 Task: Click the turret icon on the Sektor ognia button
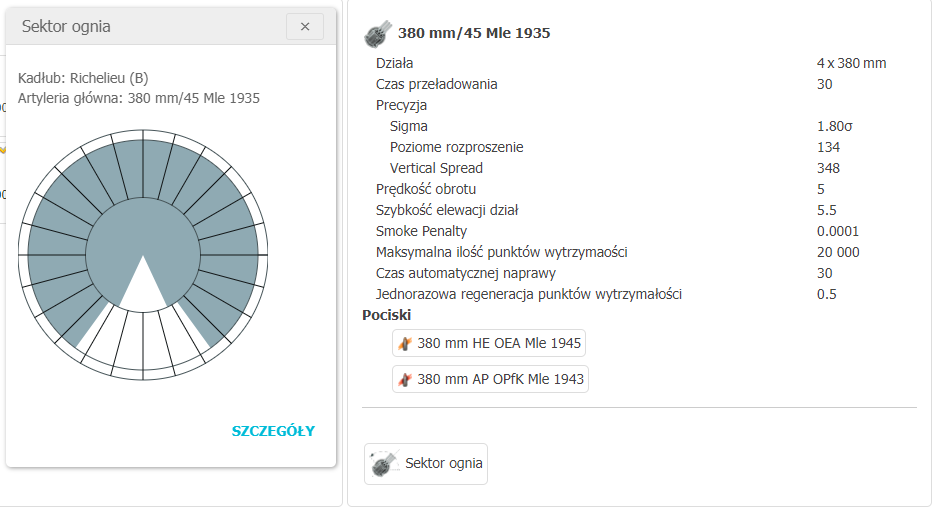[385, 464]
